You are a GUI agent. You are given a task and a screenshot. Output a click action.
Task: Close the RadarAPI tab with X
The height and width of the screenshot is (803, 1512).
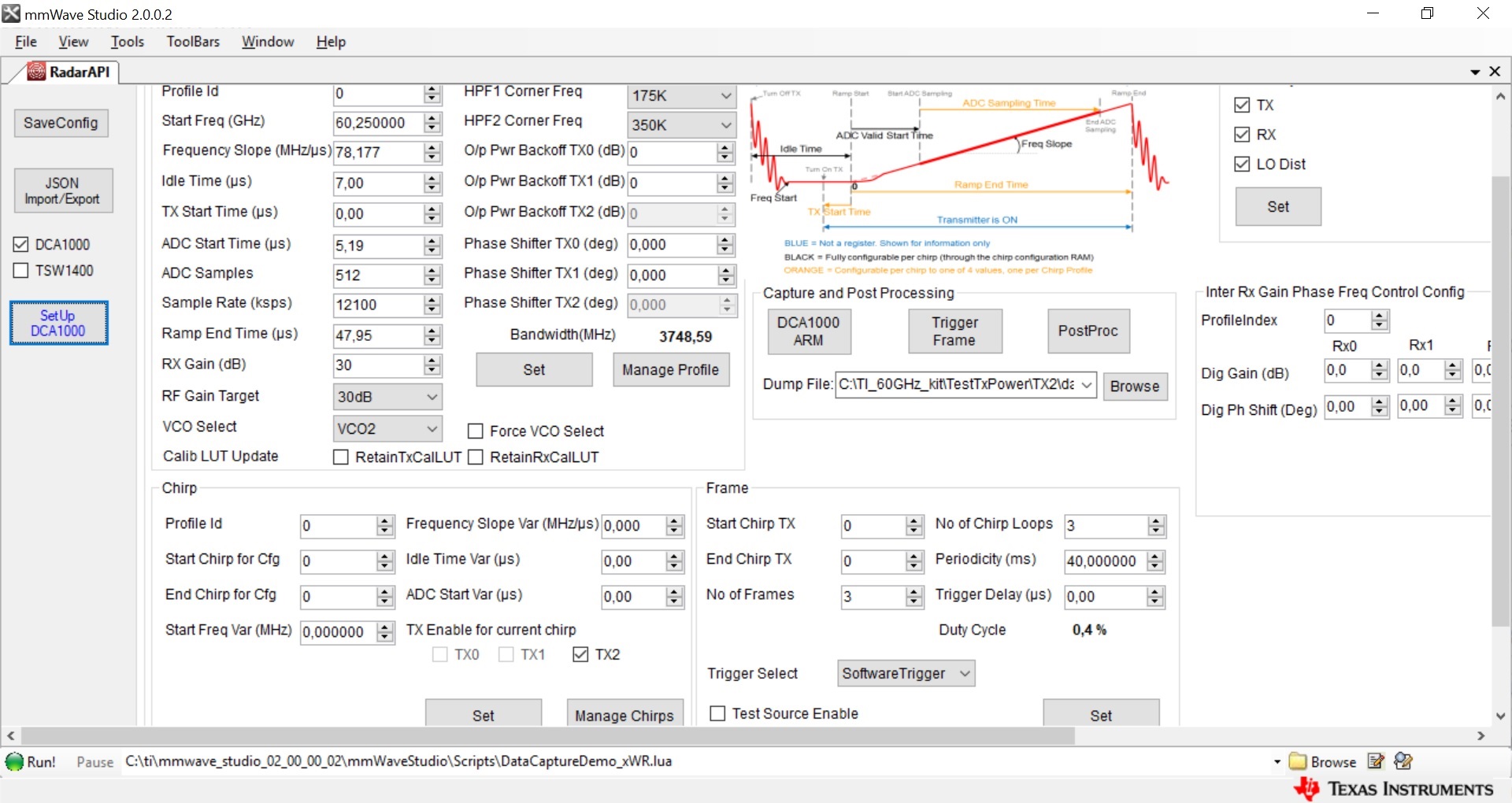pyautogui.click(x=1495, y=72)
